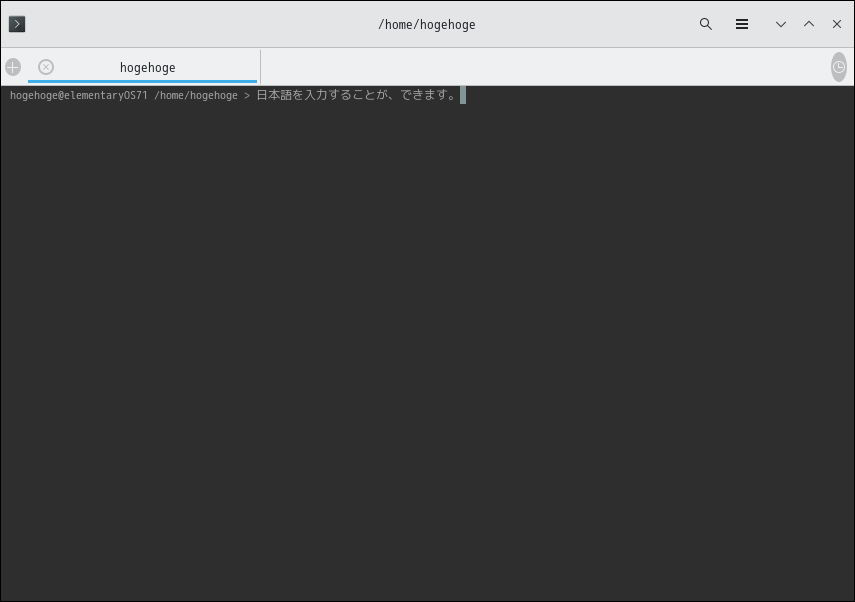Image resolution: width=855 pixels, height=602 pixels.
Task: Open the terminal search
Action: (x=706, y=24)
